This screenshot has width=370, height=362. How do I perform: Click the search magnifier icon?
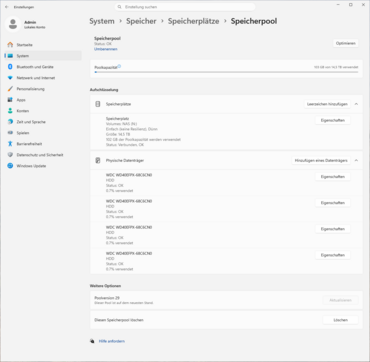(x=120, y=7)
